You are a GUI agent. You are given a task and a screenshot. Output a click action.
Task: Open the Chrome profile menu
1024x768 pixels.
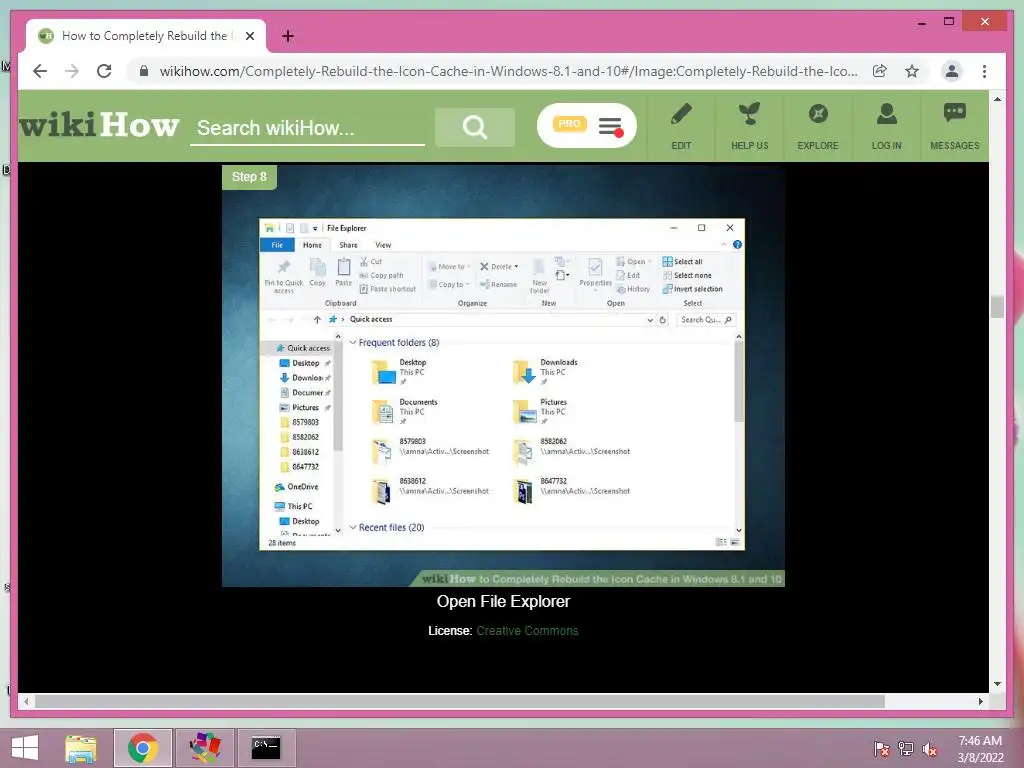(952, 71)
